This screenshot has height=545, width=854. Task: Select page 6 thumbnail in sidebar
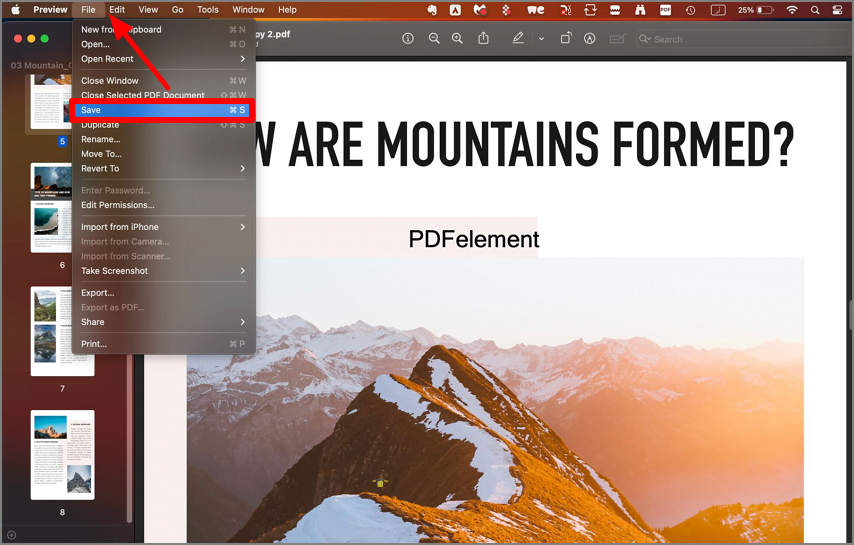coord(52,207)
